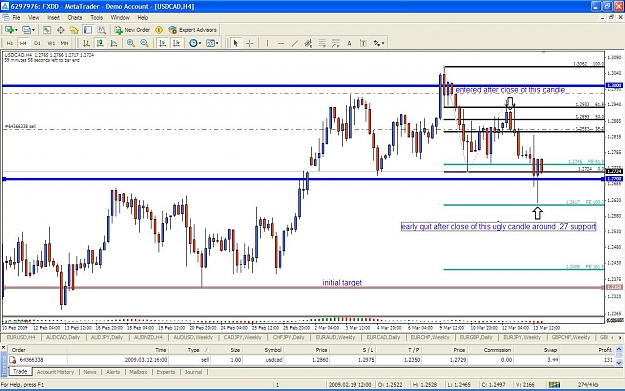Viewport: 625px width, 391px height.
Task: Open the Charts menu
Action: click(75, 18)
